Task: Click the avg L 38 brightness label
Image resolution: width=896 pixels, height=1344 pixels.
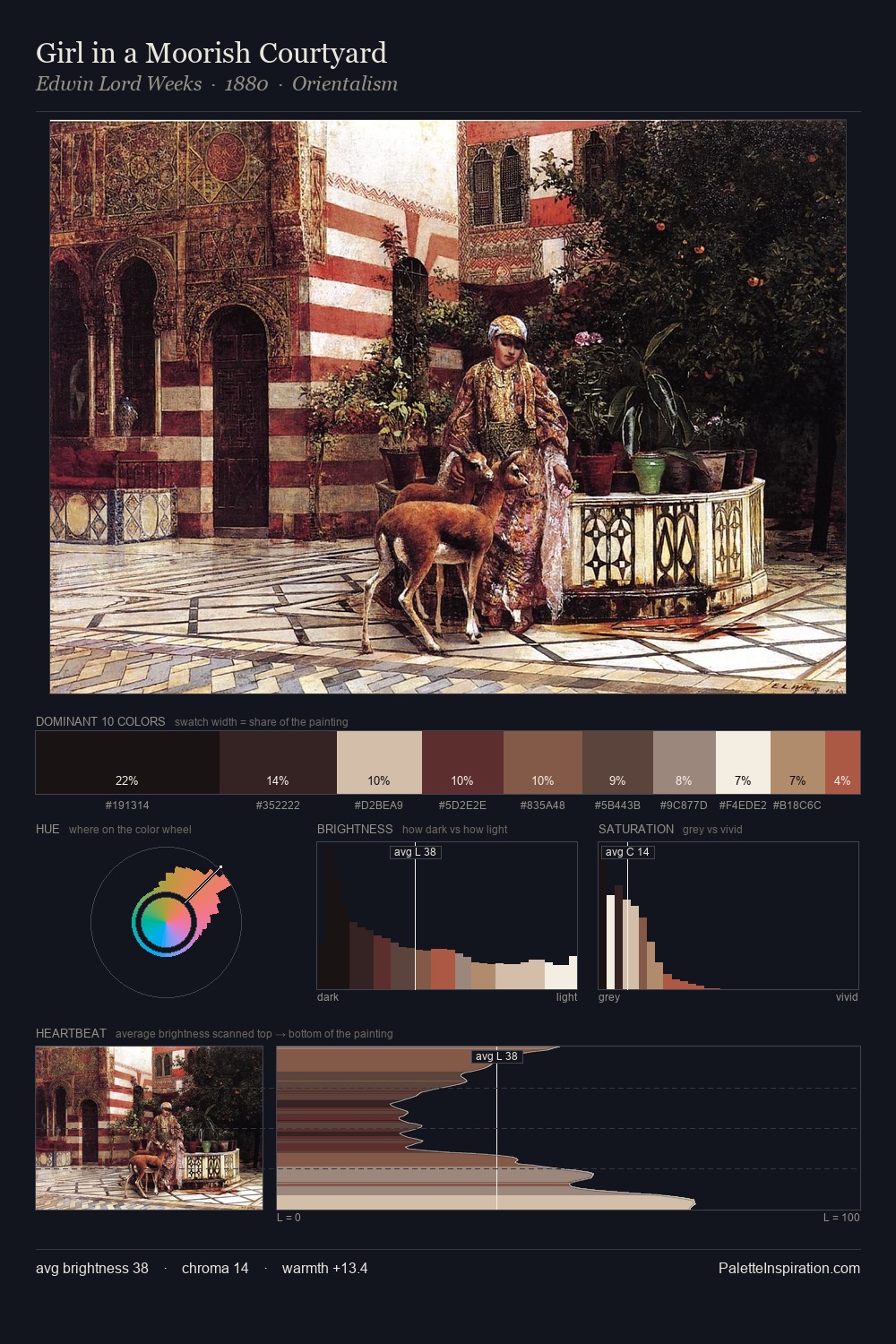Action: (415, 852)
